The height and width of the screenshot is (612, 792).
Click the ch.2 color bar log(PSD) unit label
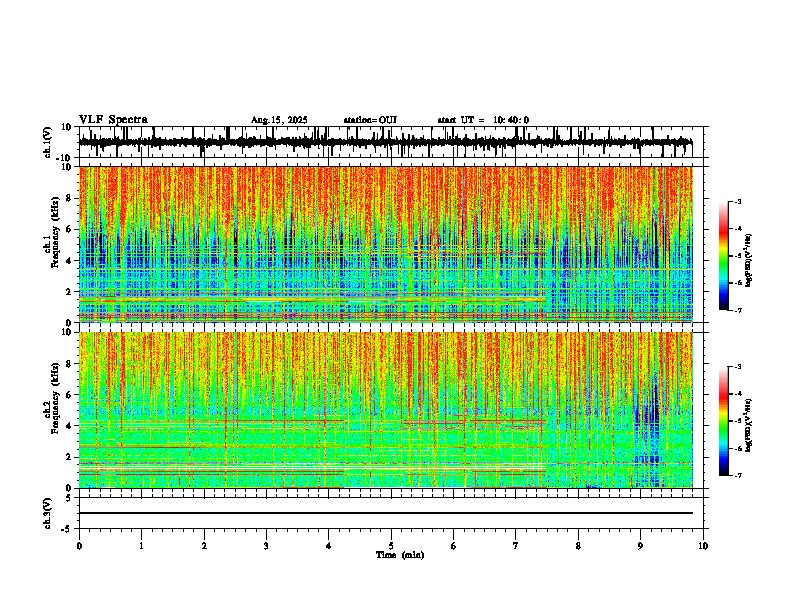pyautogui.click(x=749, y=425)
